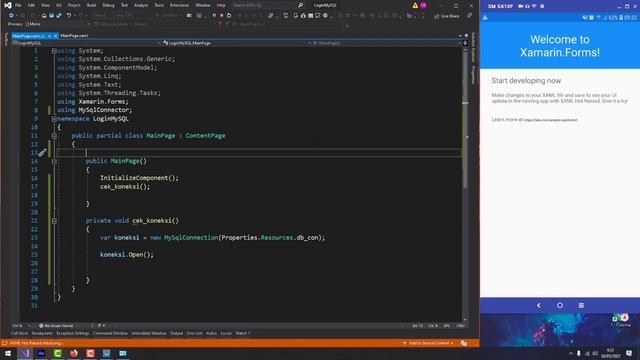Screen dimensions: 640x360
Task: Open the Project menu
Action: [x=74, y=5]
